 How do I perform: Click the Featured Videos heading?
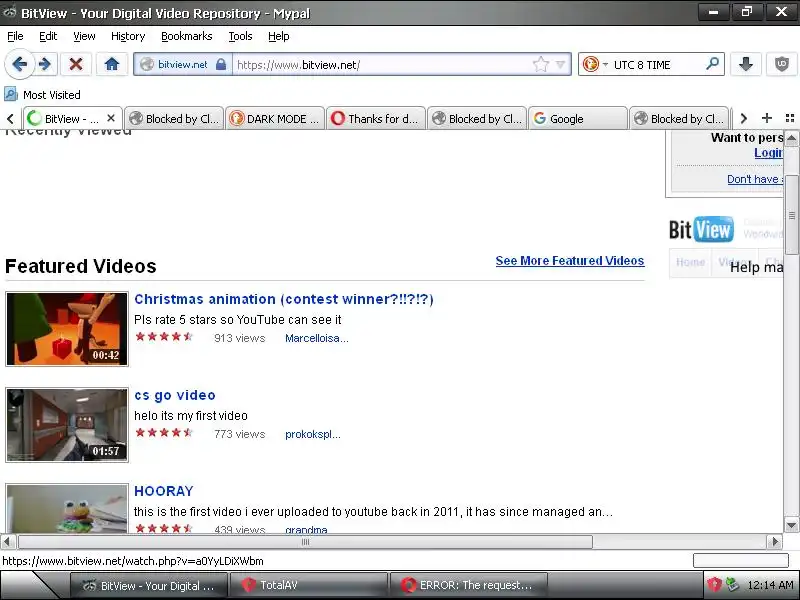coord(81,266)
